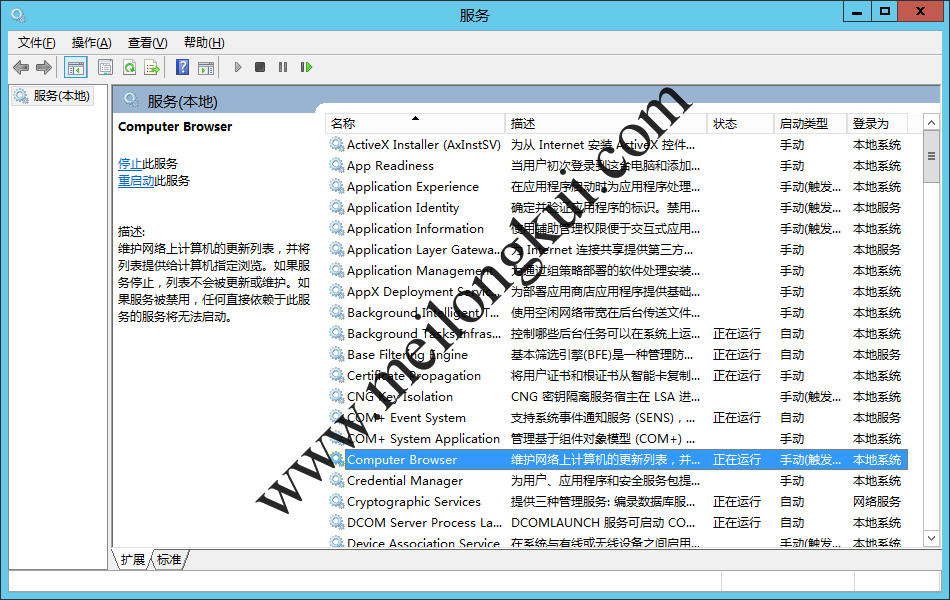Select the Application Identity service name
950x600 pixels.
[403, 207]
